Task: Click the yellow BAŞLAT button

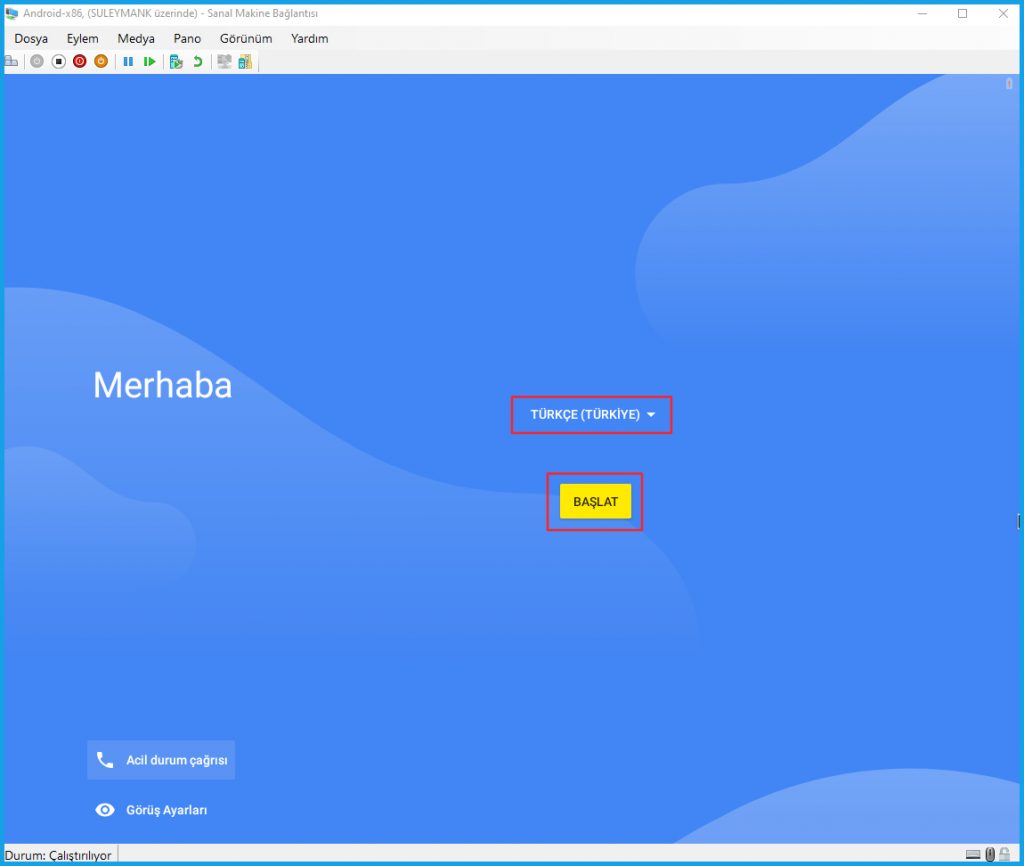Action: (x=596, y=502)
